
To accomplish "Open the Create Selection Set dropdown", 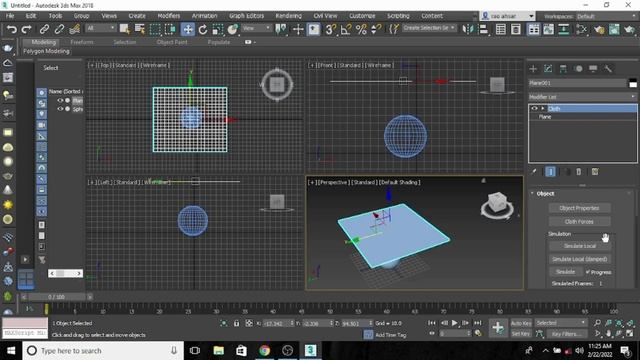I will (429, 28).
